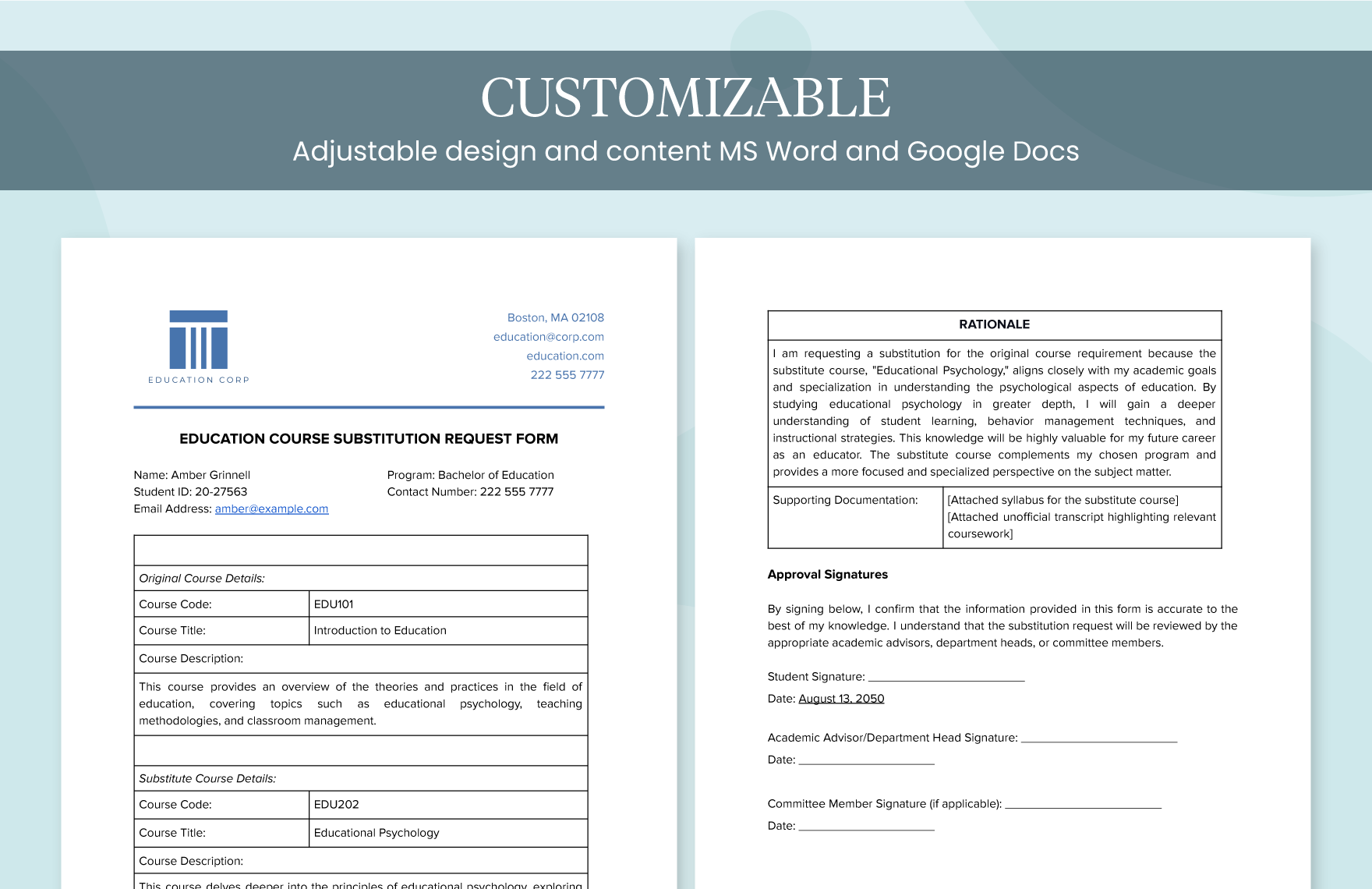1372x889 pixels.
Task: Open the amber@example.com email link
Action: pyautogui.click(x=271, y=508)
